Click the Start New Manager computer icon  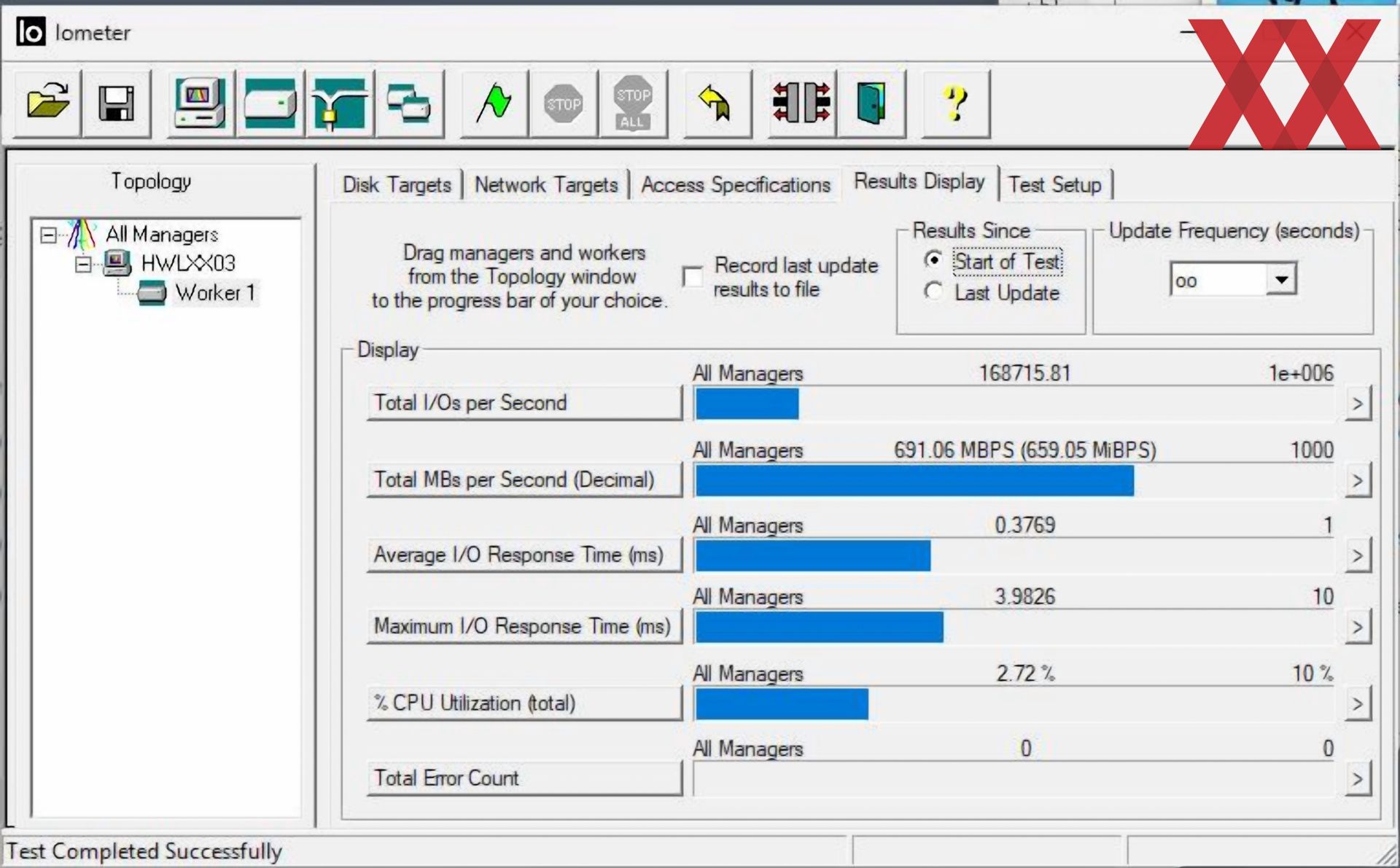tap(201, 103)
